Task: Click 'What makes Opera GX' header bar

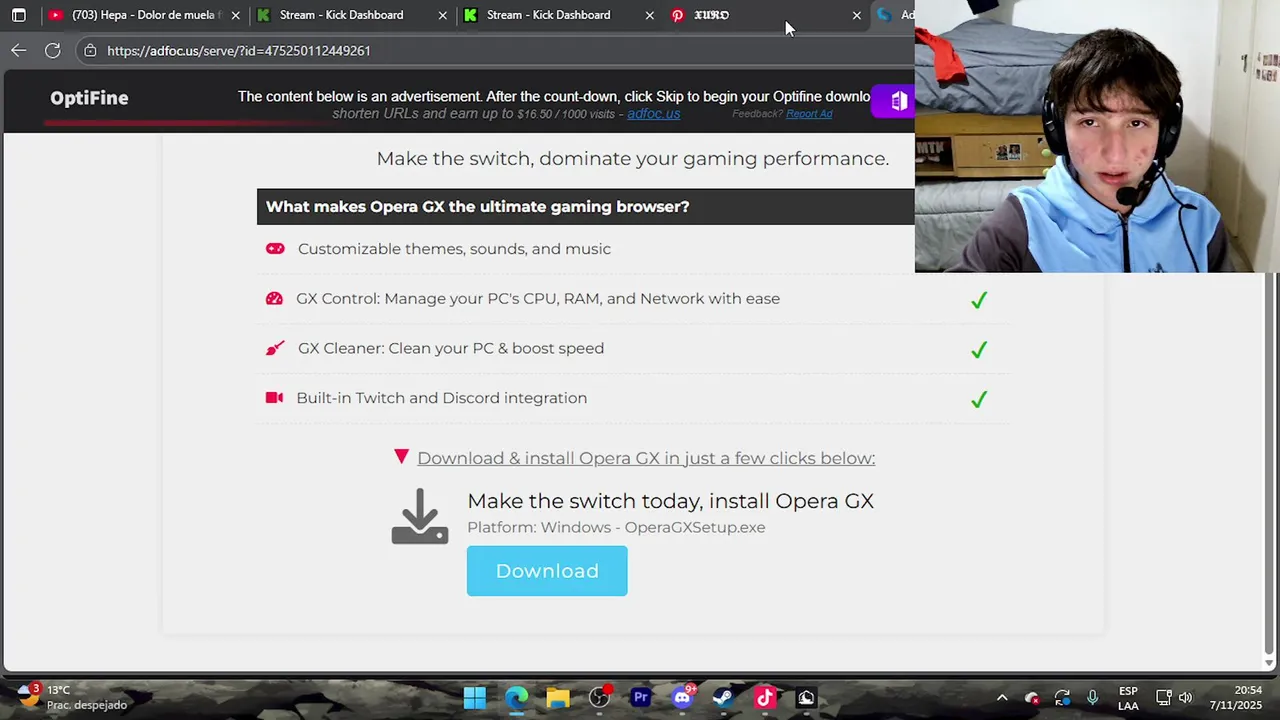Action: tap(586, 207)
